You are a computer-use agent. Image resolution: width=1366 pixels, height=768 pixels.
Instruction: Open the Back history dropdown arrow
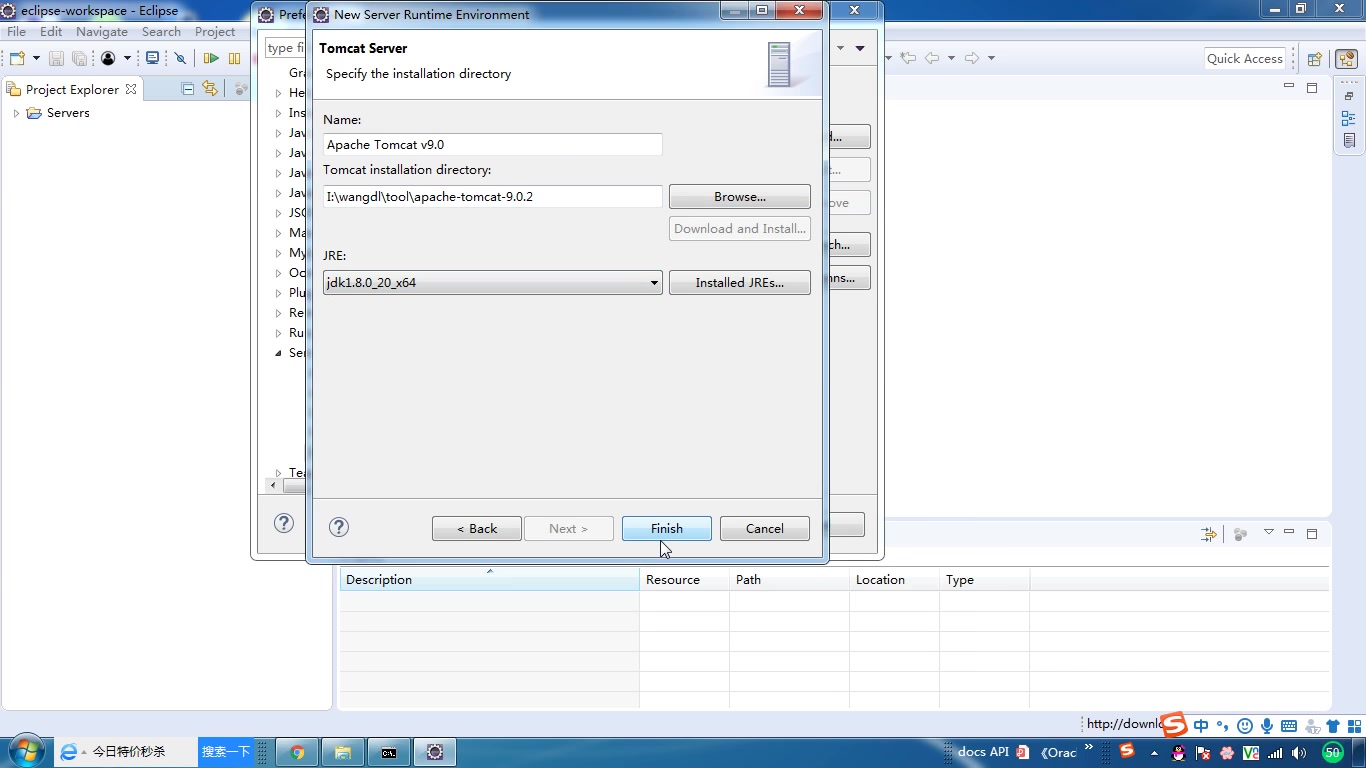point(951,58)
